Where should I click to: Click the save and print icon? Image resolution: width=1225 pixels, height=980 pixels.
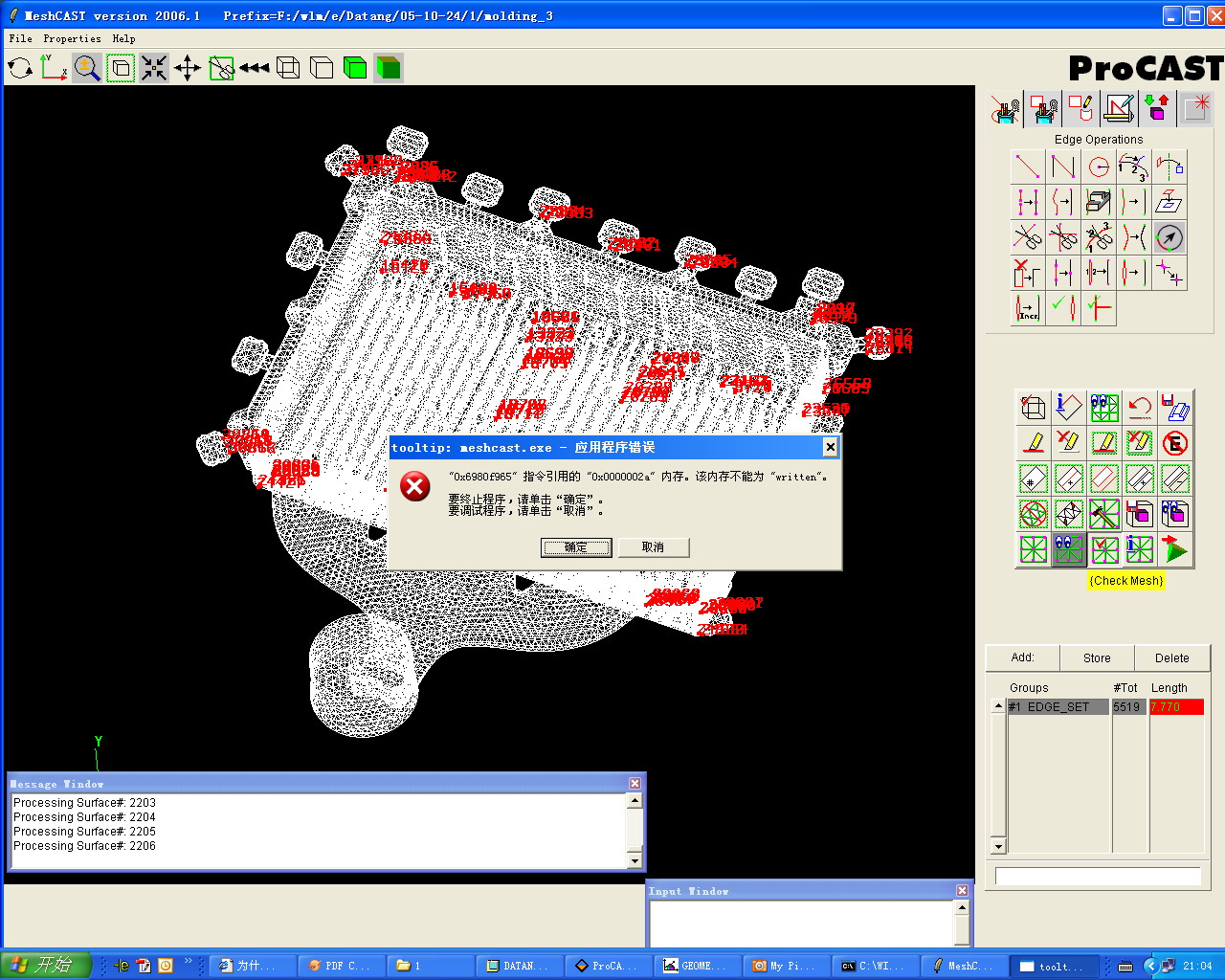(1175, 408)
